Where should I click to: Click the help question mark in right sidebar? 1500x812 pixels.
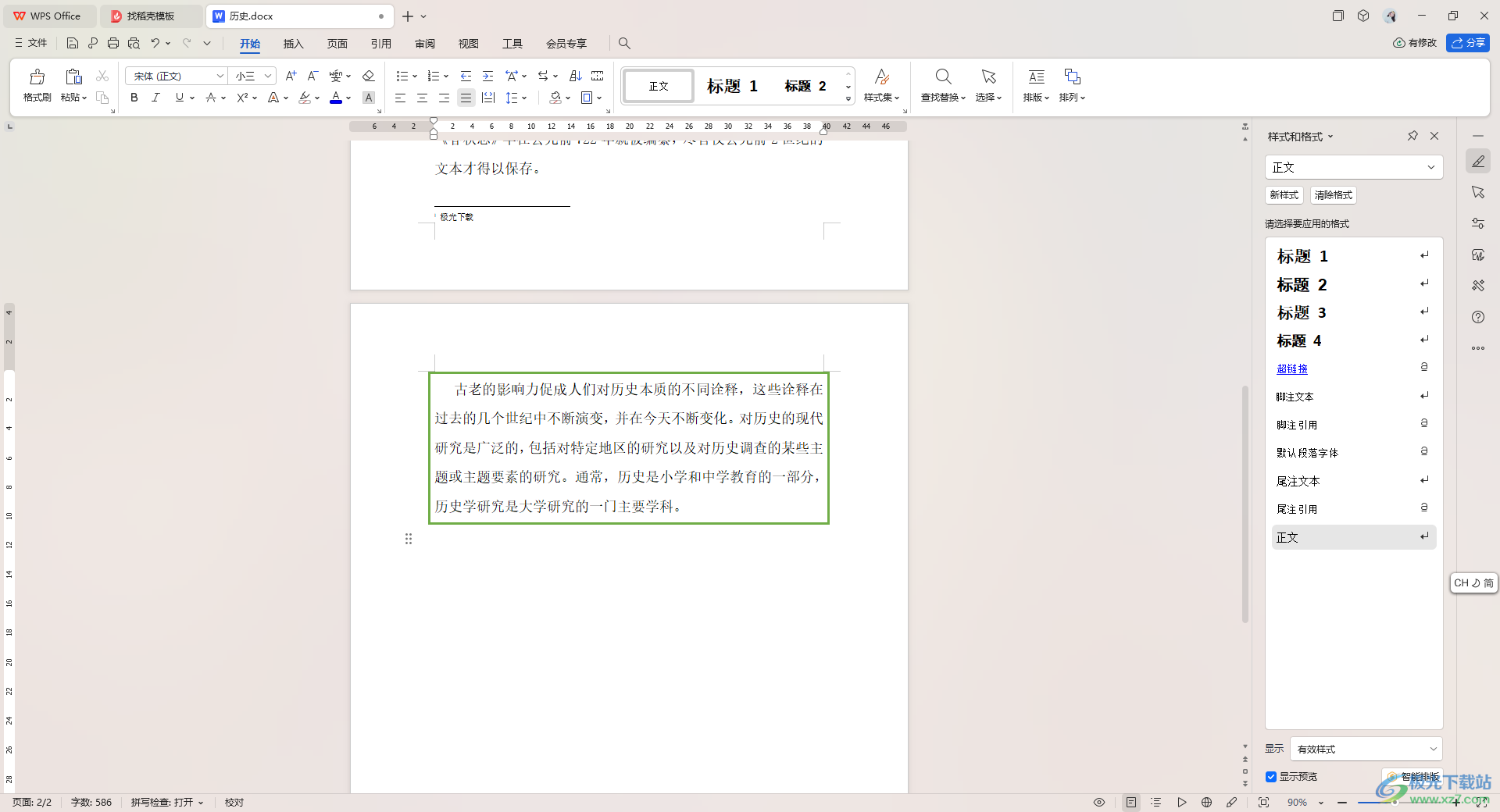coord(1478,317)
